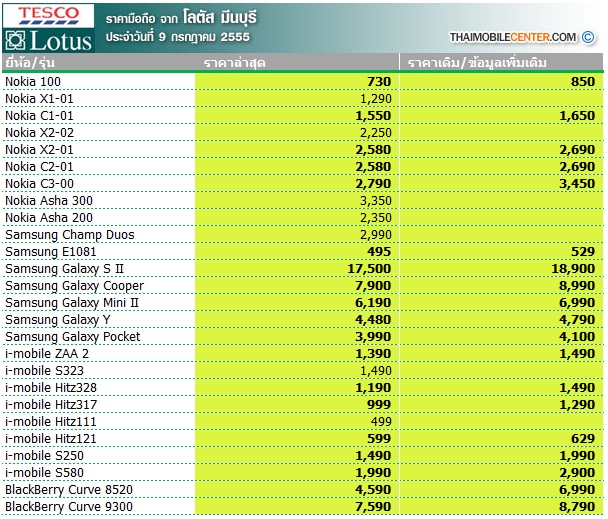Select the Nokia X2-01 model name
Image resolution: width=608 pixels, height=519 pixels.
tap(39, 150)
